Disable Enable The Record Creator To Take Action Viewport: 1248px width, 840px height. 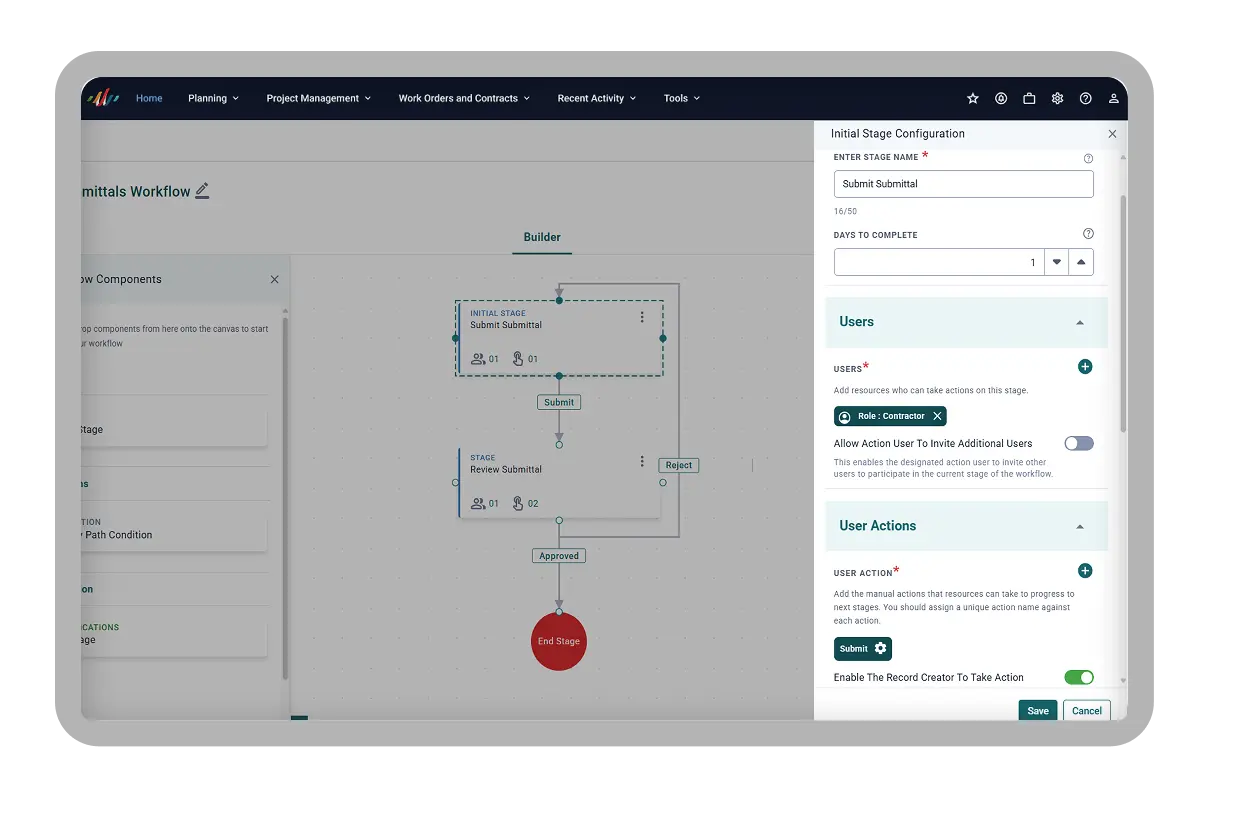(1079, 677)
